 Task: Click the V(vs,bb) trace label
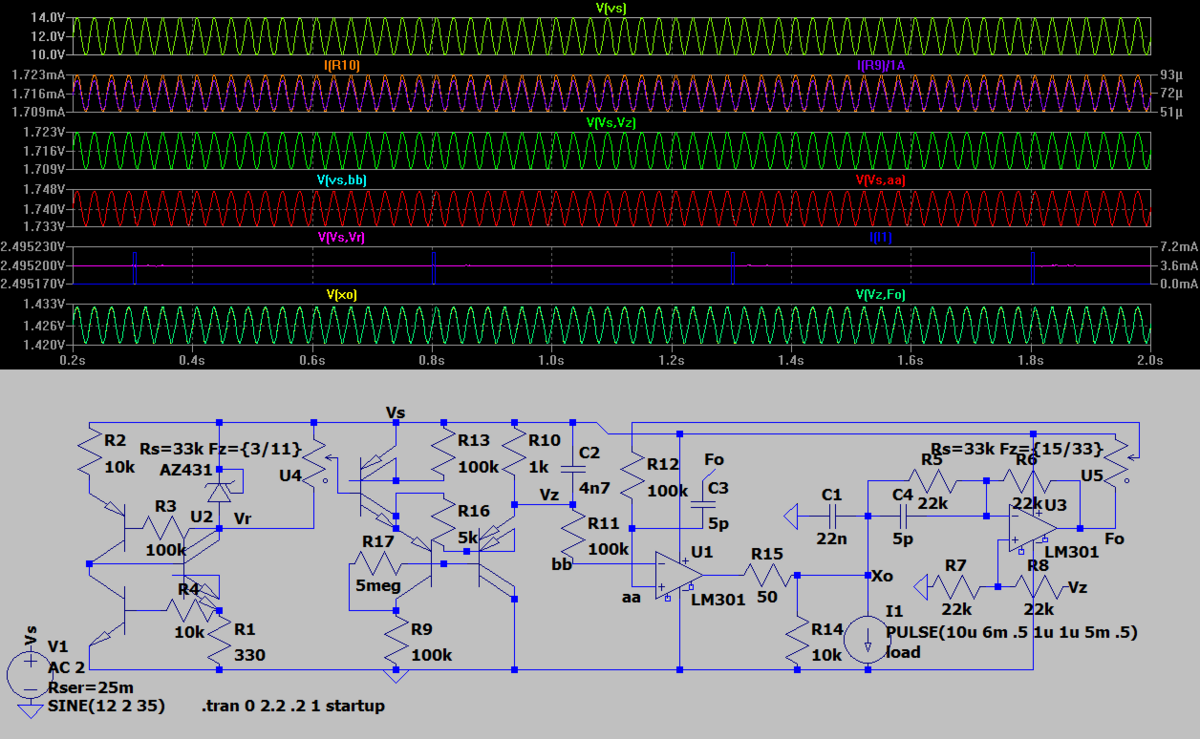341,180
